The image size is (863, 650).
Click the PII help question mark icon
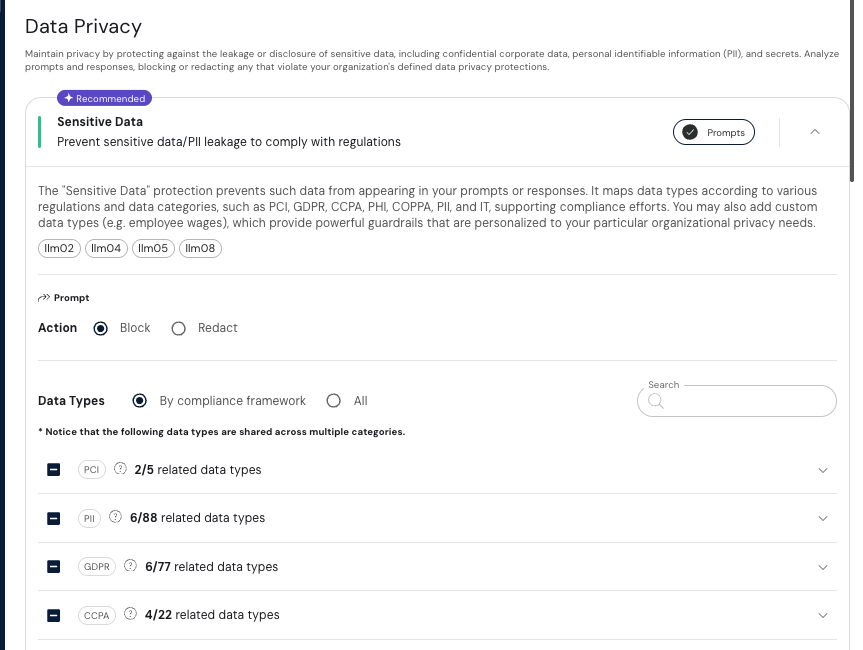pos(116,517)
